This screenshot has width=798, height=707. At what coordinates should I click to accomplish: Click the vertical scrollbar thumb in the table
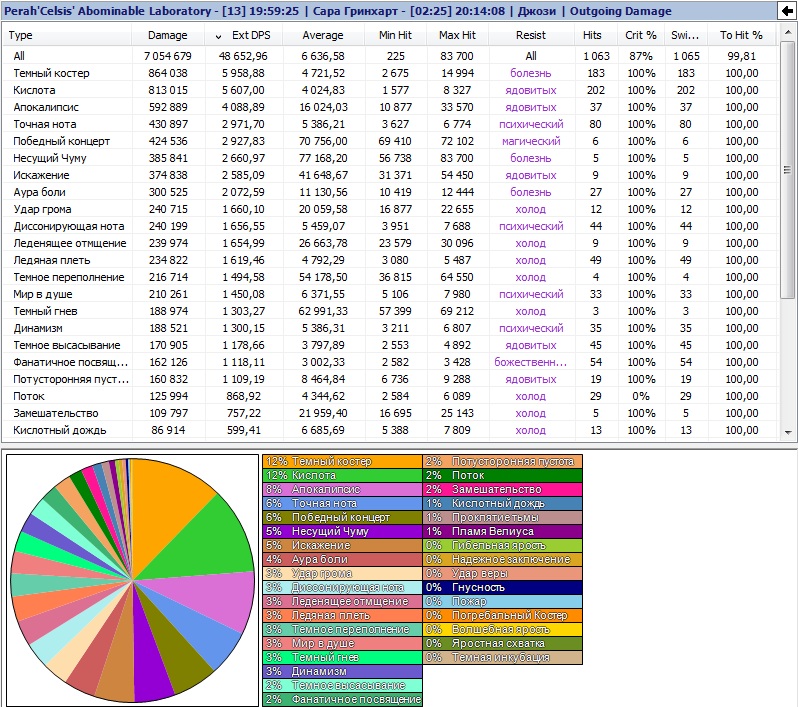[788, 169]
